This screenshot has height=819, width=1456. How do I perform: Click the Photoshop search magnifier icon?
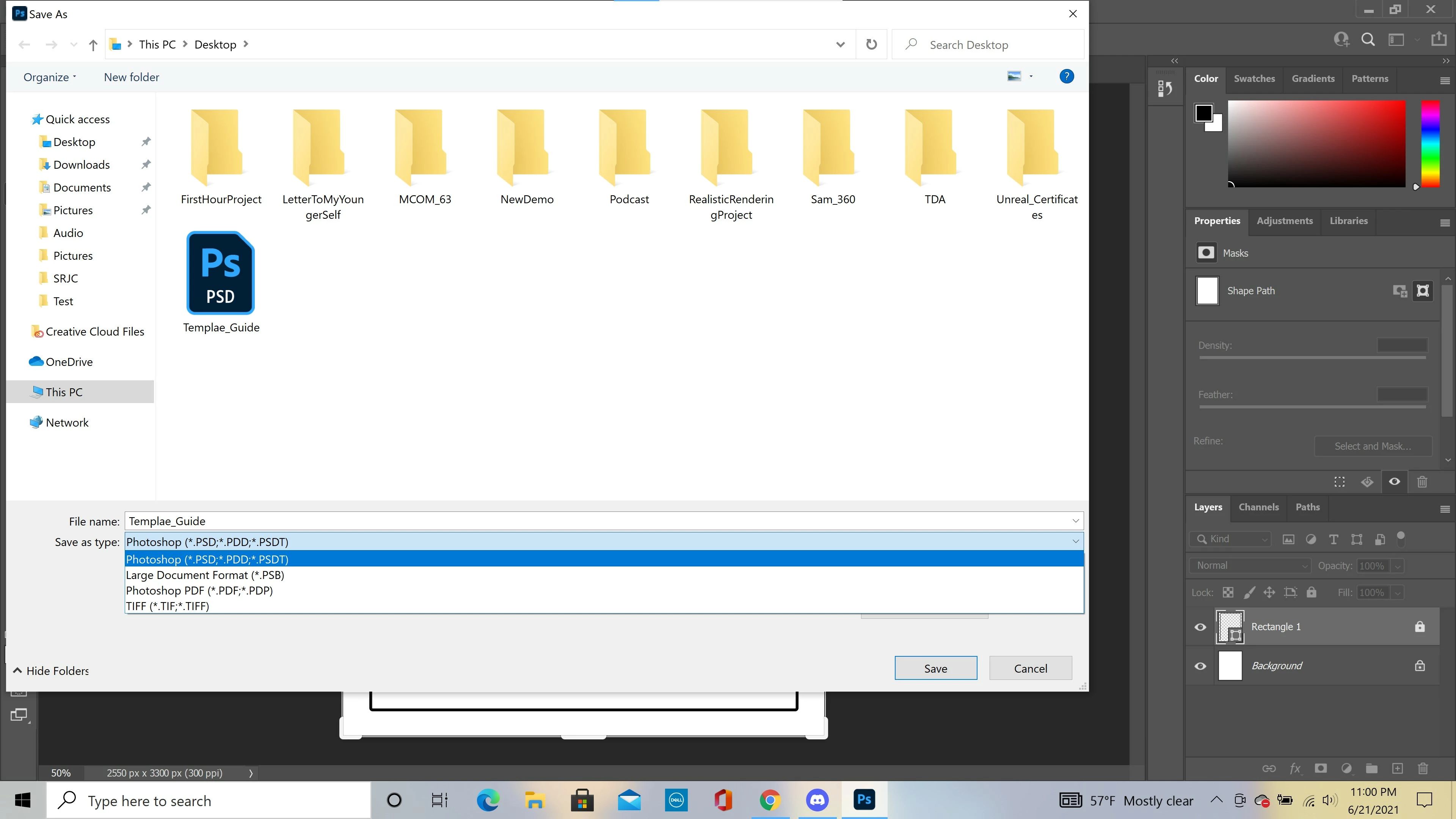(1368, 39)
